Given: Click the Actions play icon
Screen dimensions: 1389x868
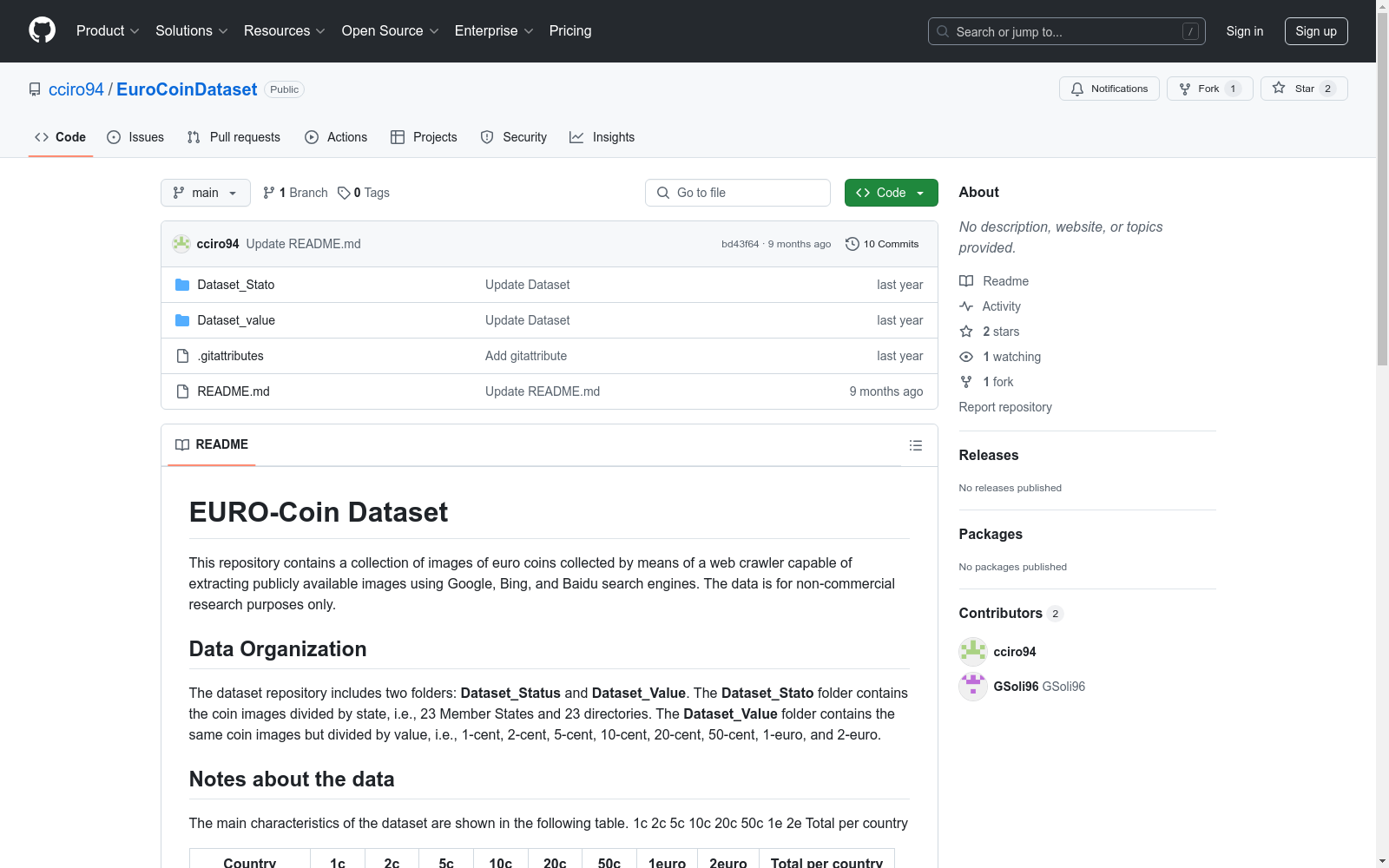Looking at the screenshot, I should [x=312, y=137].
